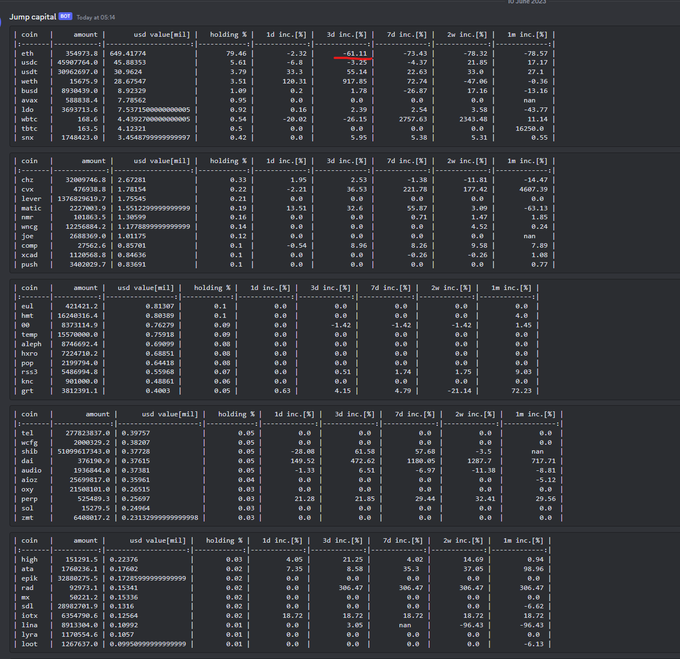
Task: Click audio 2w inc value '-11.38'
Action: [x=483, y=471]
